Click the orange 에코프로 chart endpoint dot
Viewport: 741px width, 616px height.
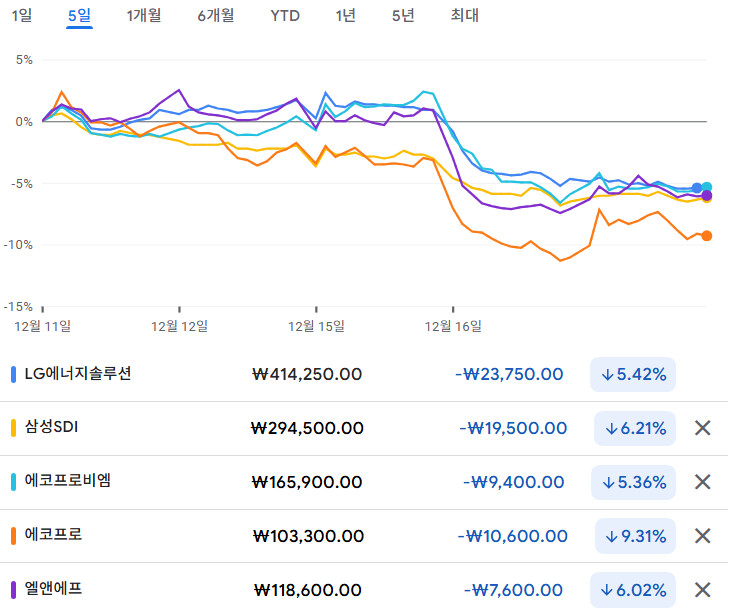(707, 236)
